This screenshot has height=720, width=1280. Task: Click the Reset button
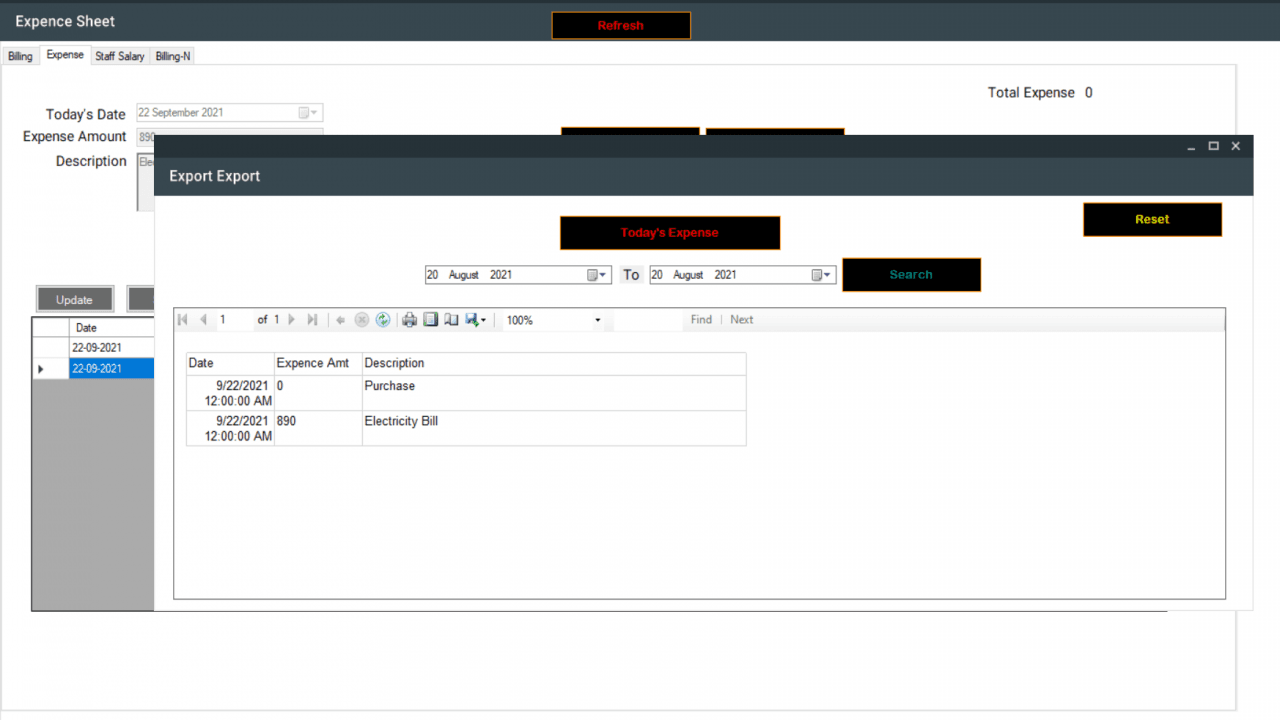click(x=1152, y=220)
